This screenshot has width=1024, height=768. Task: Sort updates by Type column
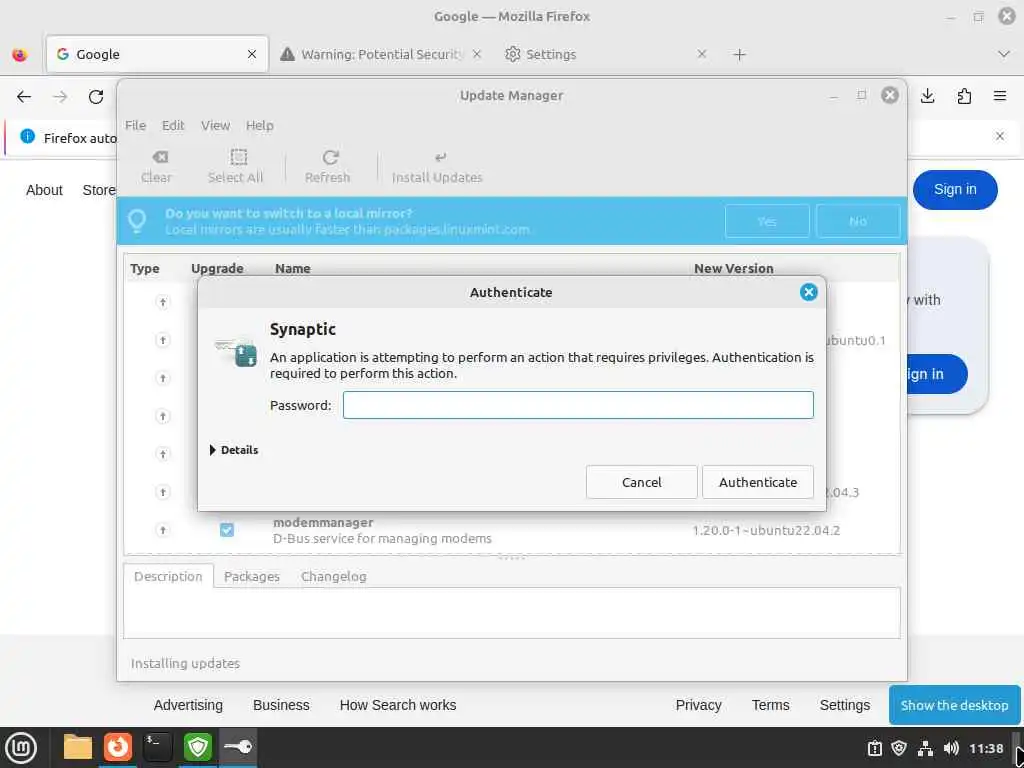pyautogui.click(x=145, y=268)
